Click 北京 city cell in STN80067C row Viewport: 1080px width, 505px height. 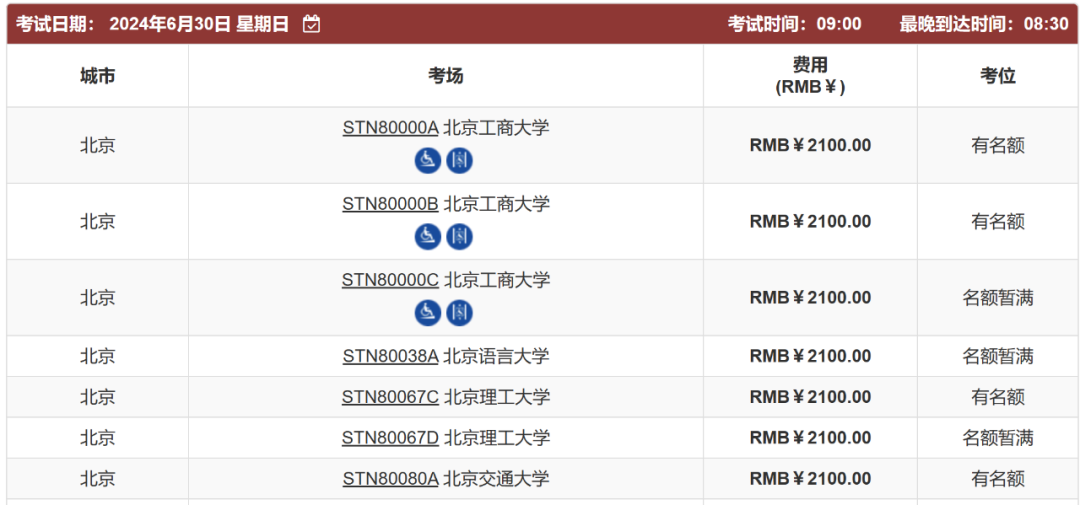pos(98,397)
